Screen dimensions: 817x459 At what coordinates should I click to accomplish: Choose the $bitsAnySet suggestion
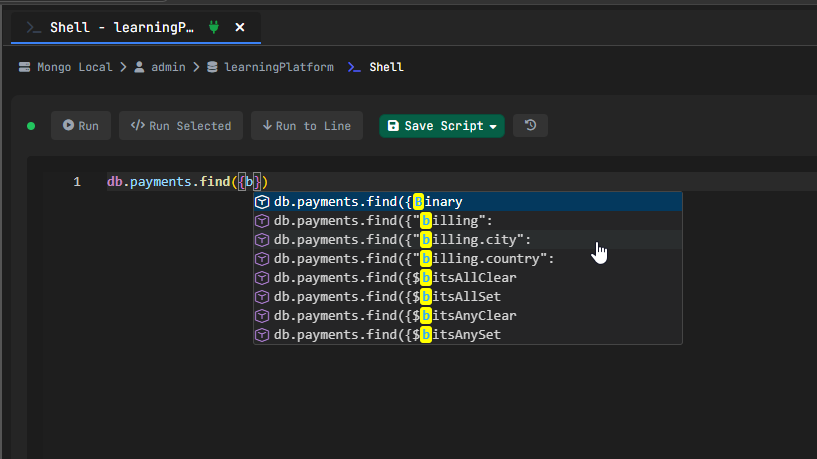coord(468,334)
